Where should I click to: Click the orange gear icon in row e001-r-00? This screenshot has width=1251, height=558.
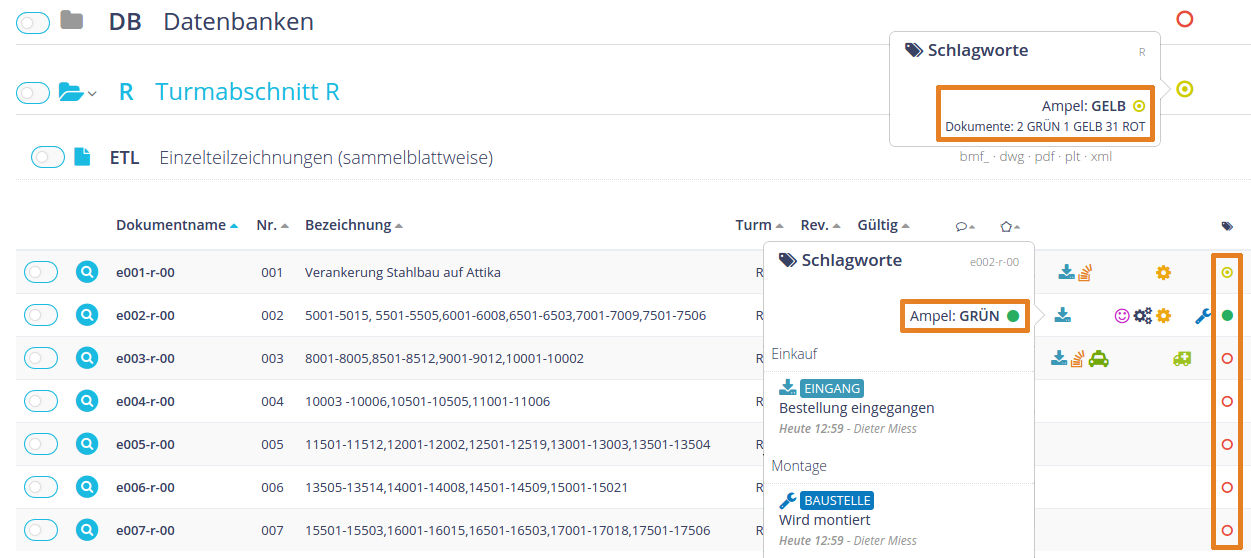(1163, 272)
